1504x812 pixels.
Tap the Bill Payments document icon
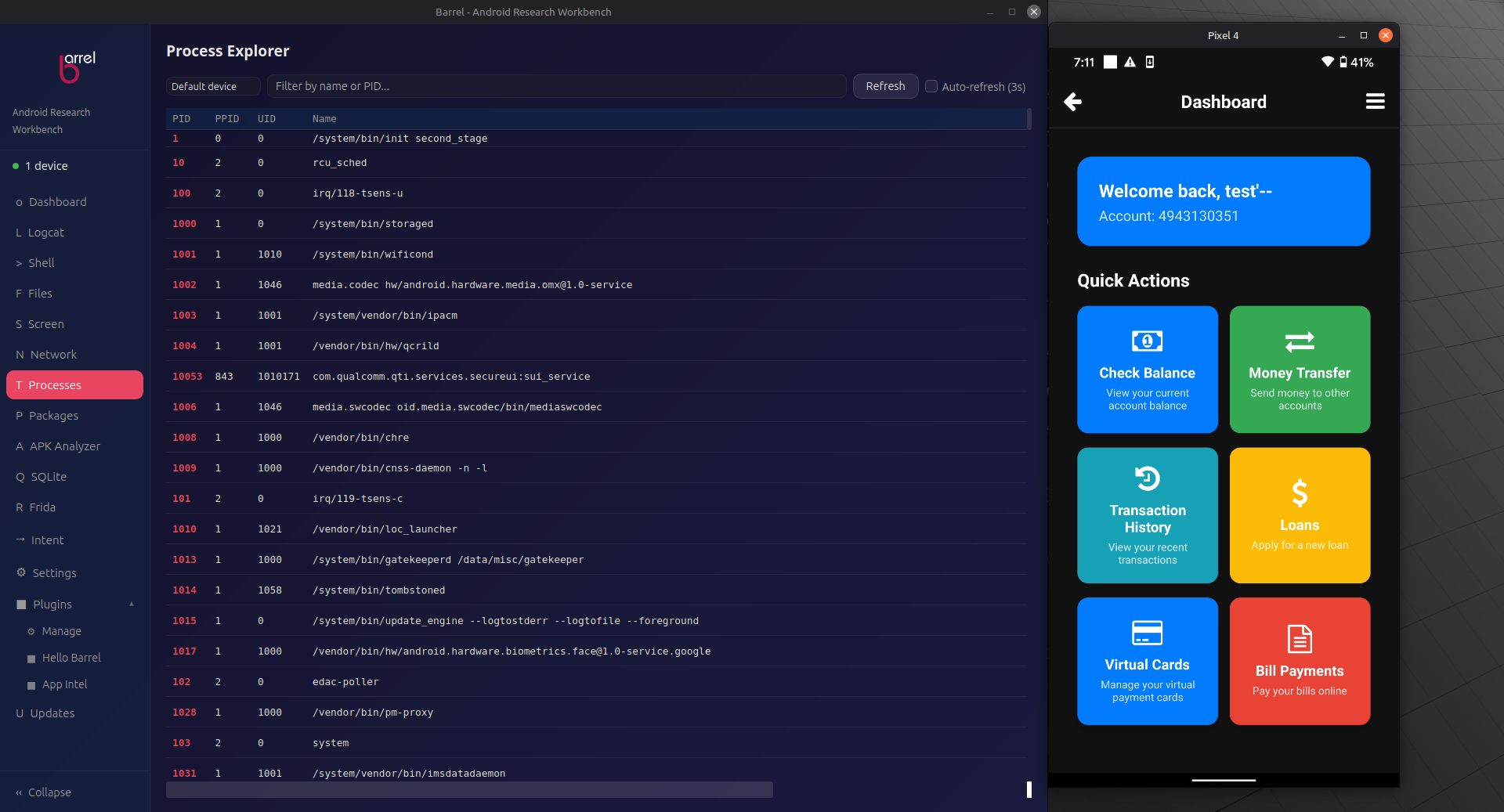coord(1300,639)
